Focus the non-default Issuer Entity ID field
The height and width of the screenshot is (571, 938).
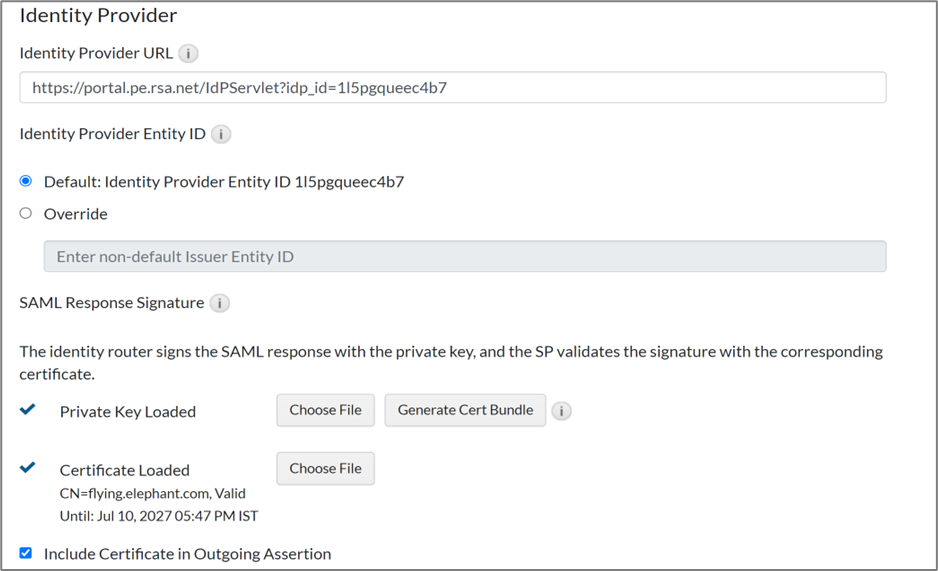(x=464, y=257)
